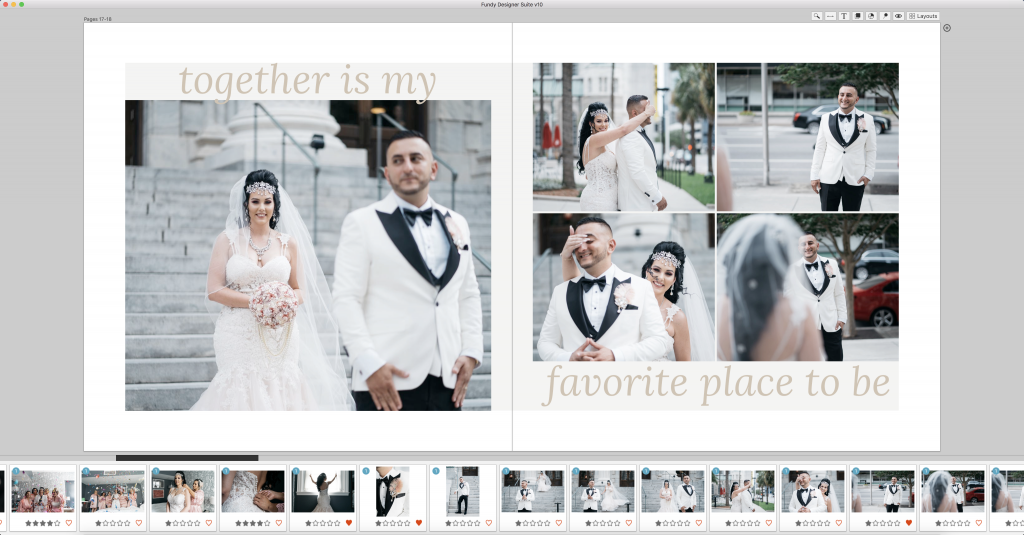
Task: Click thumbnail of groom covering his eyes
Action: point(812,491)
